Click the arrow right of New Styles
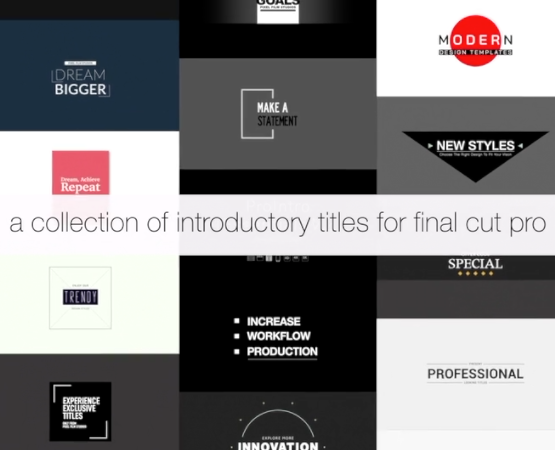This screenshot has height=450, width=555. 520,146
